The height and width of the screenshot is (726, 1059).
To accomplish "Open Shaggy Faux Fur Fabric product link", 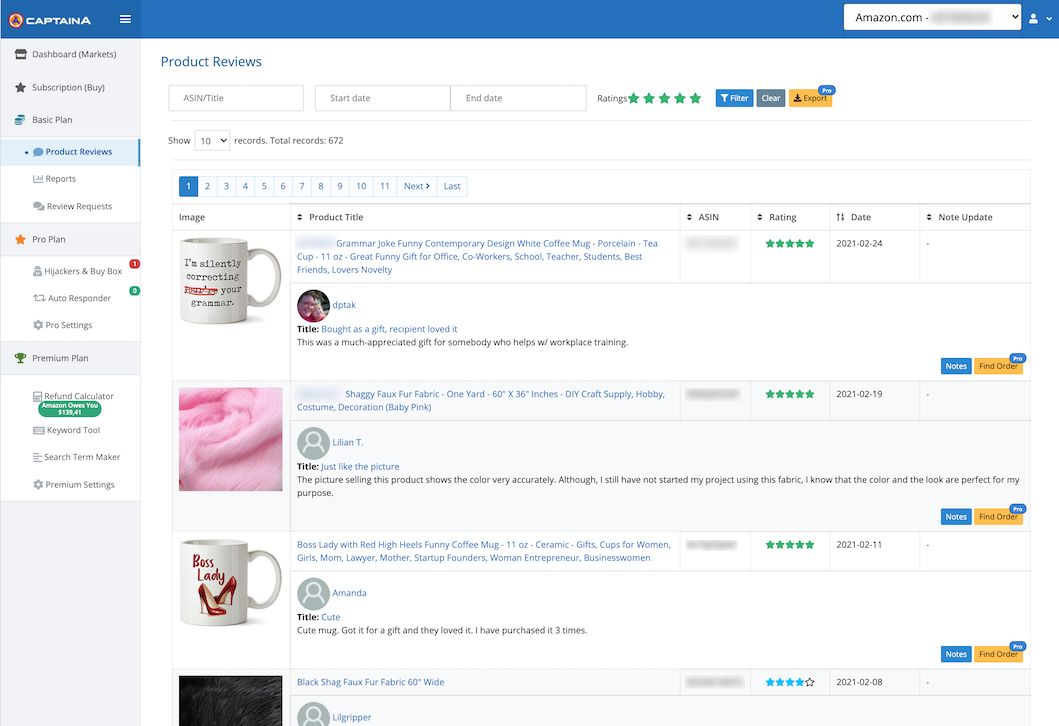I will (481, 400).
